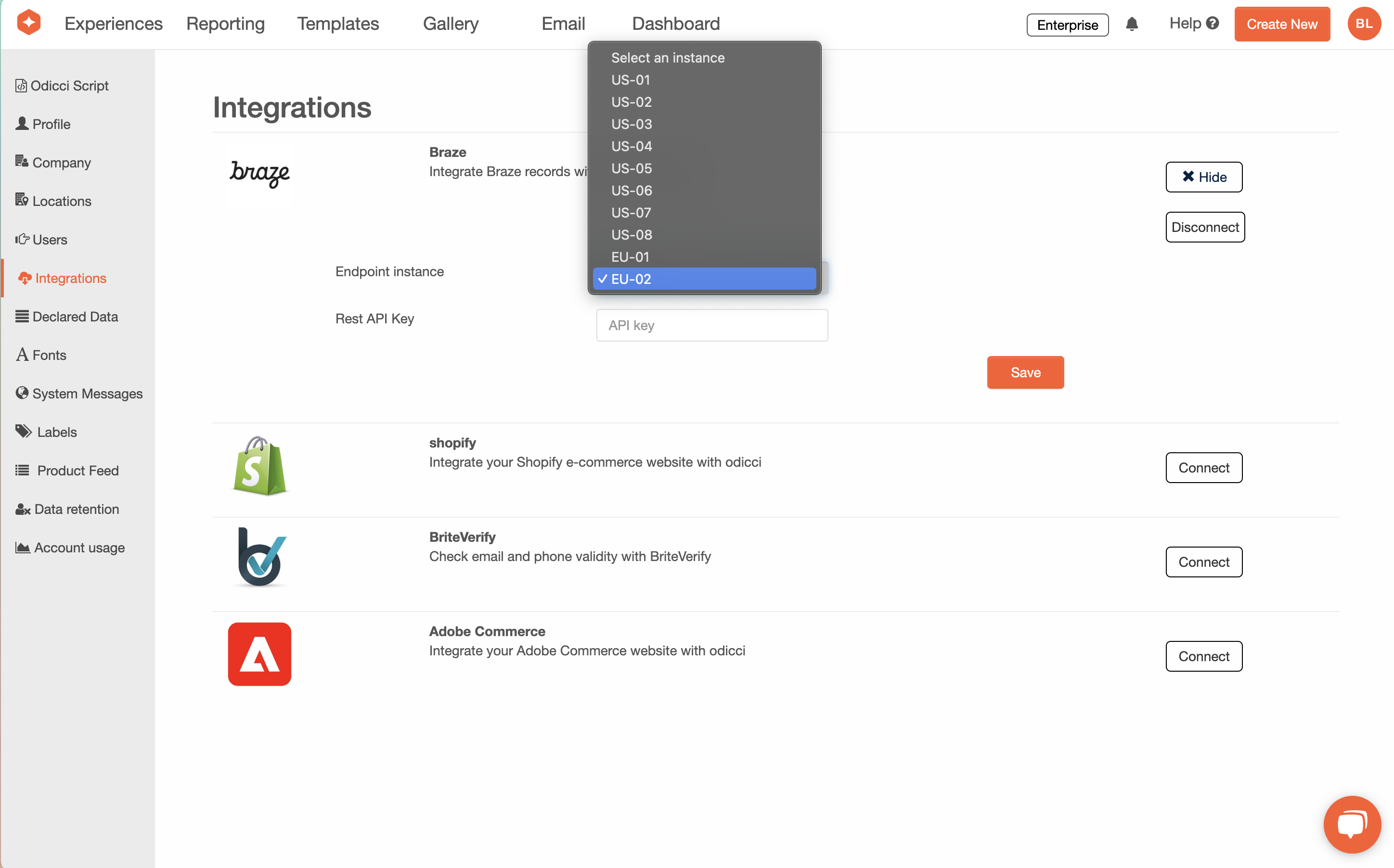Go to Templates in top navigation
1394x868 pixels.
point(337,24)
